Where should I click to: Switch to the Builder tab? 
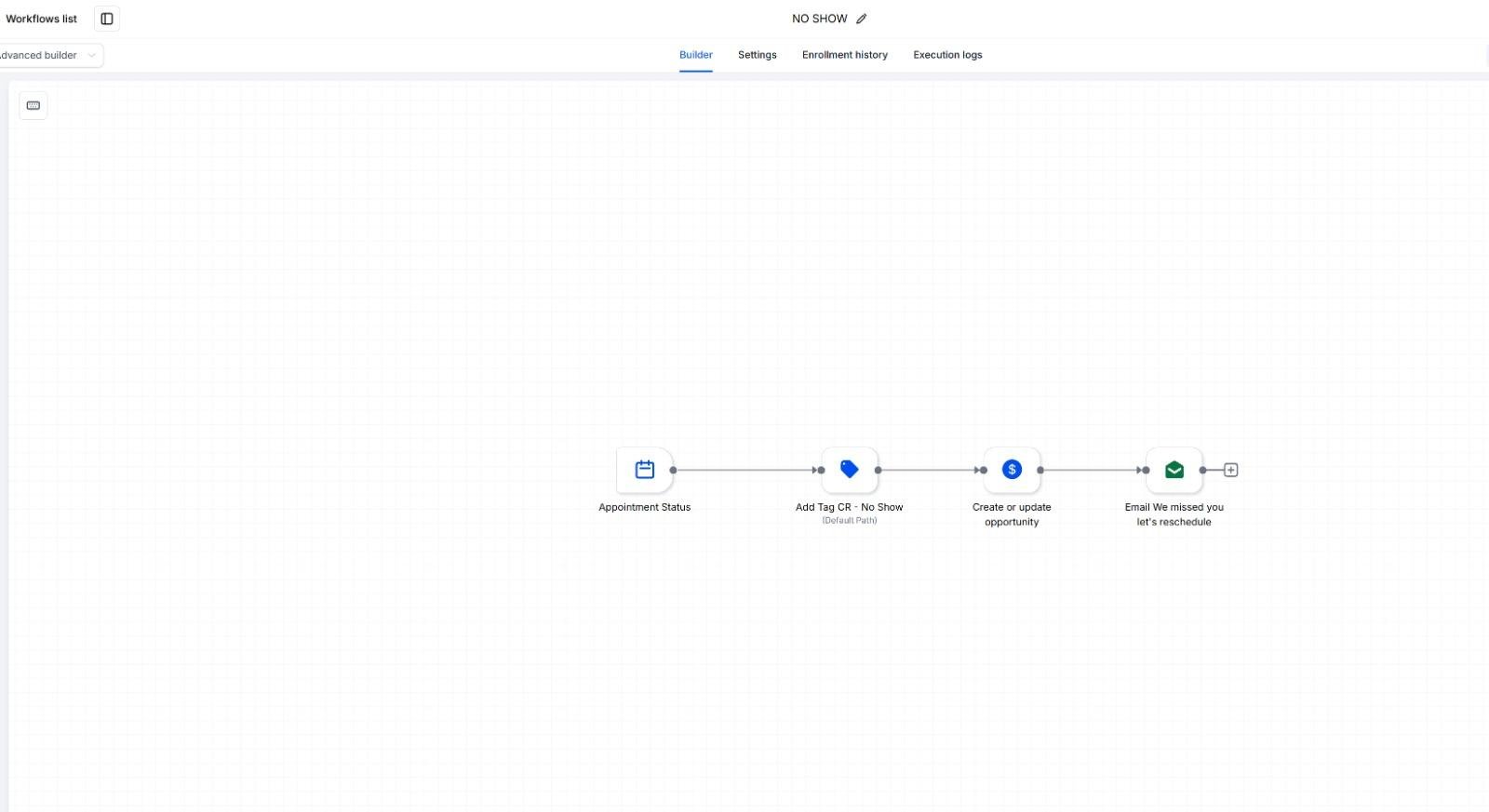(696, 55)
